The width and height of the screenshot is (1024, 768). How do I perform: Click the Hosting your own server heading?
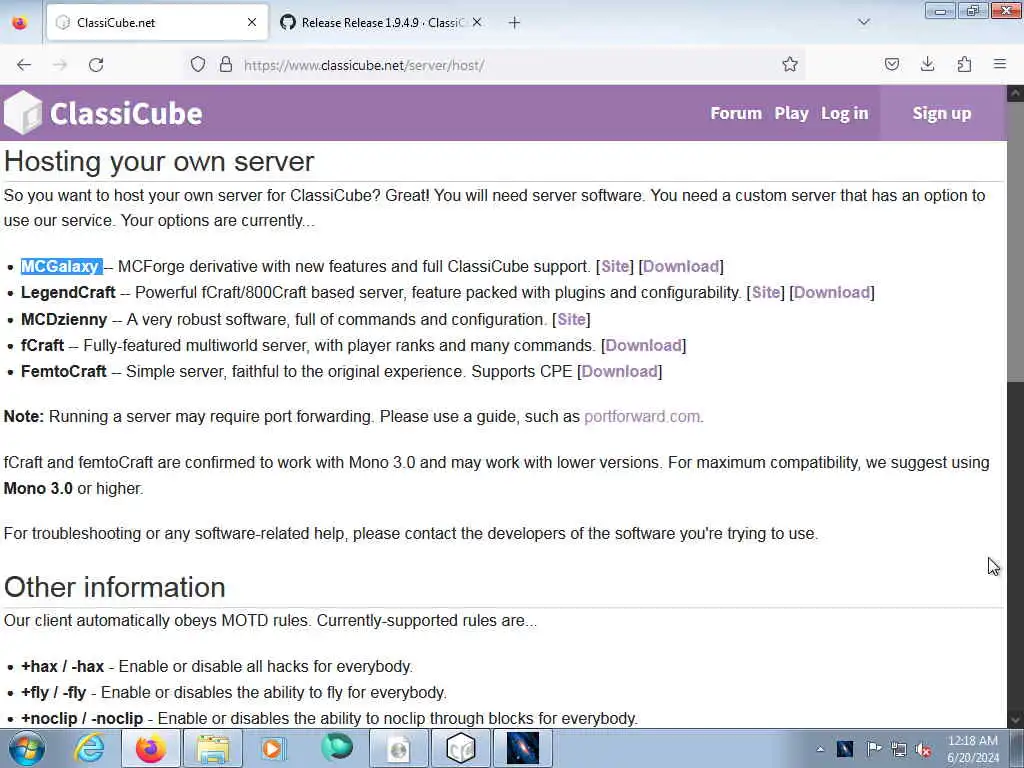click(x=159, y=161)
